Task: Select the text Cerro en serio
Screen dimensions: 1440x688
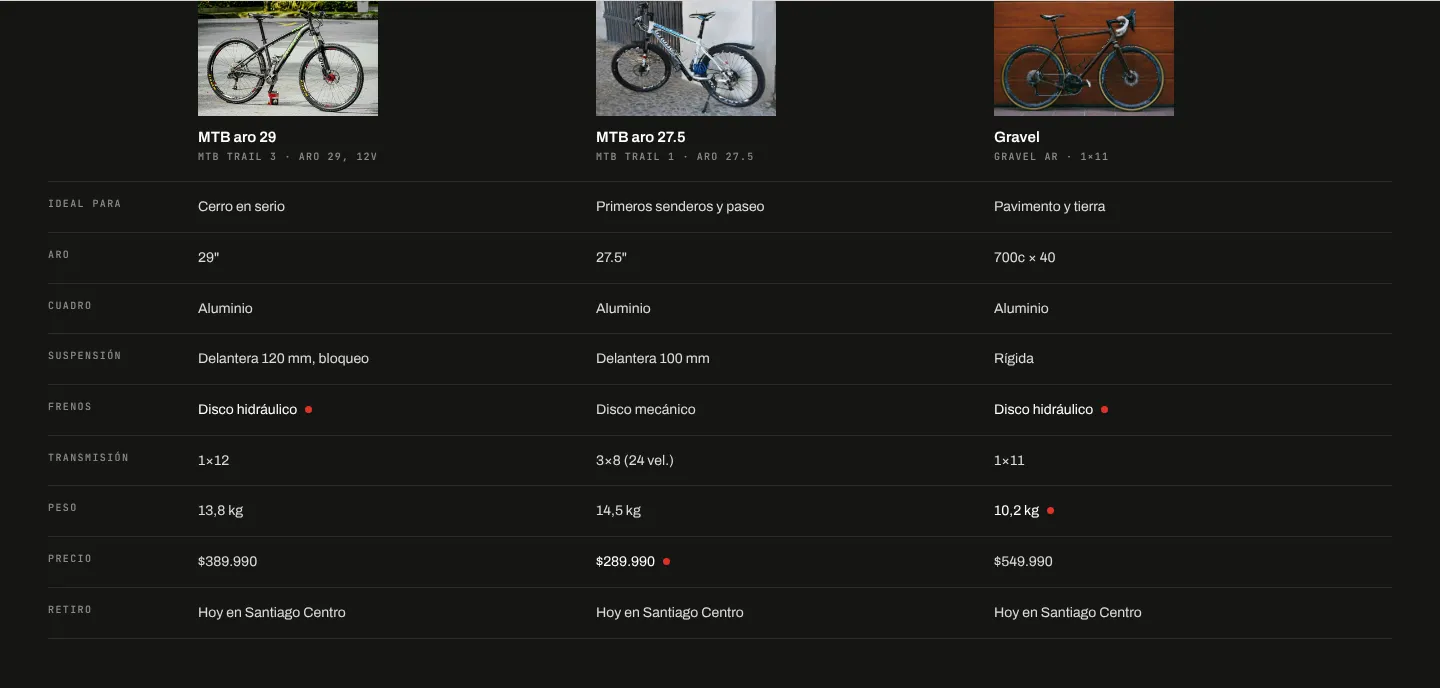Action: click(241, 207)
